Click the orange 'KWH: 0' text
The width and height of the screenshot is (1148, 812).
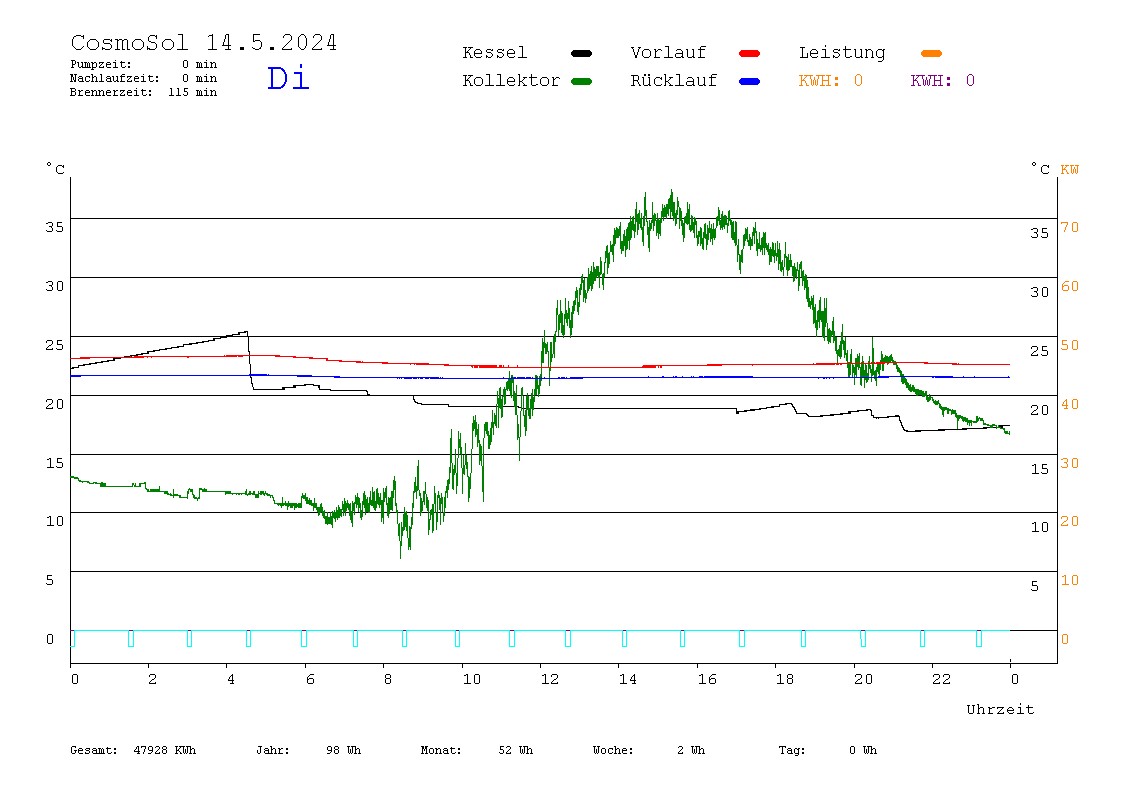831,81
